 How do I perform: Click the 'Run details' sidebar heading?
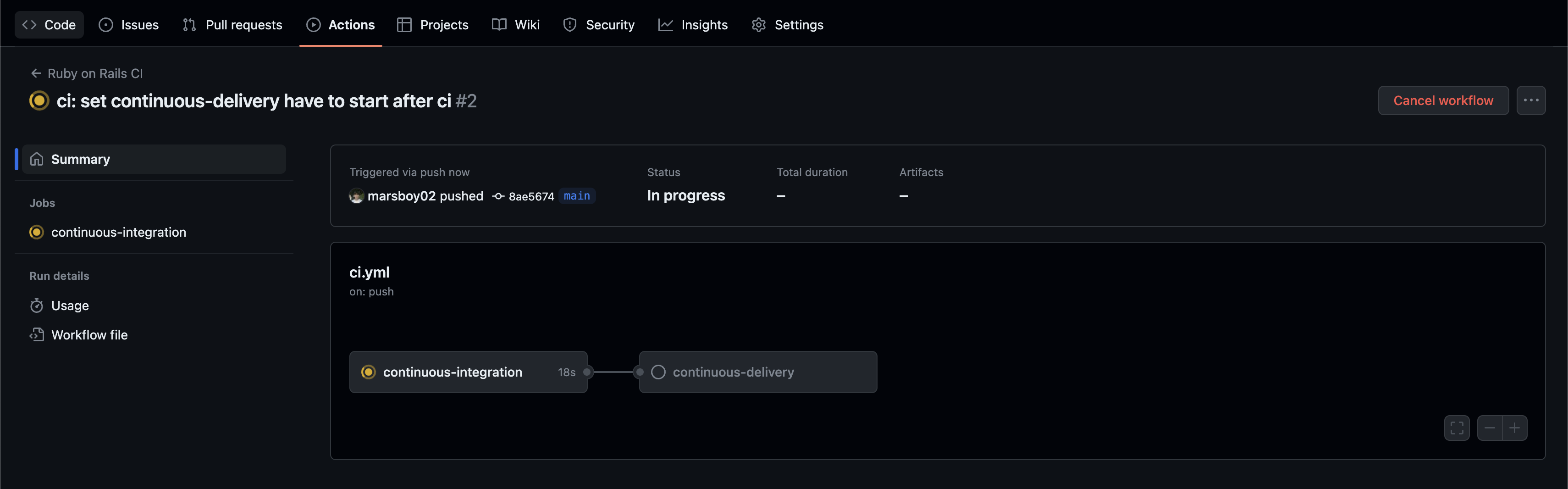click(59, 276)
